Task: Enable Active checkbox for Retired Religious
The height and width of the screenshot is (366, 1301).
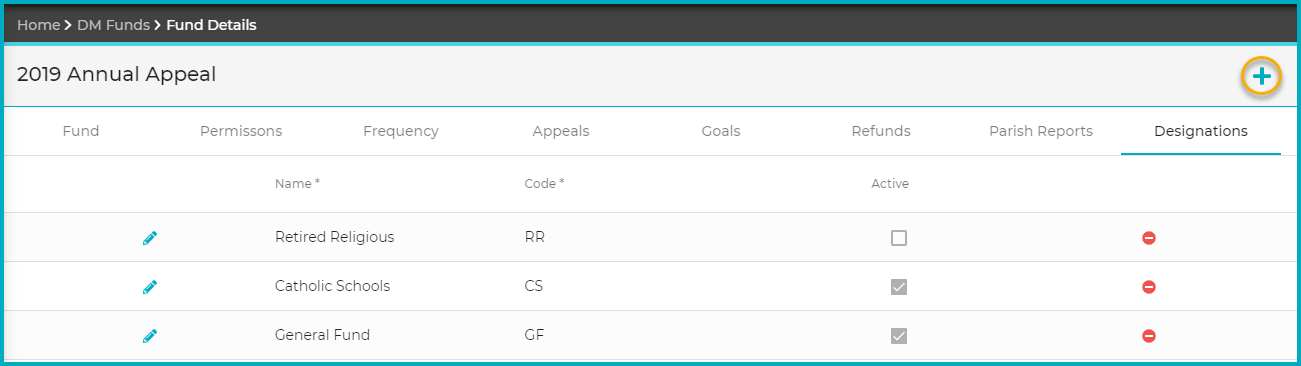Action: 899,238
